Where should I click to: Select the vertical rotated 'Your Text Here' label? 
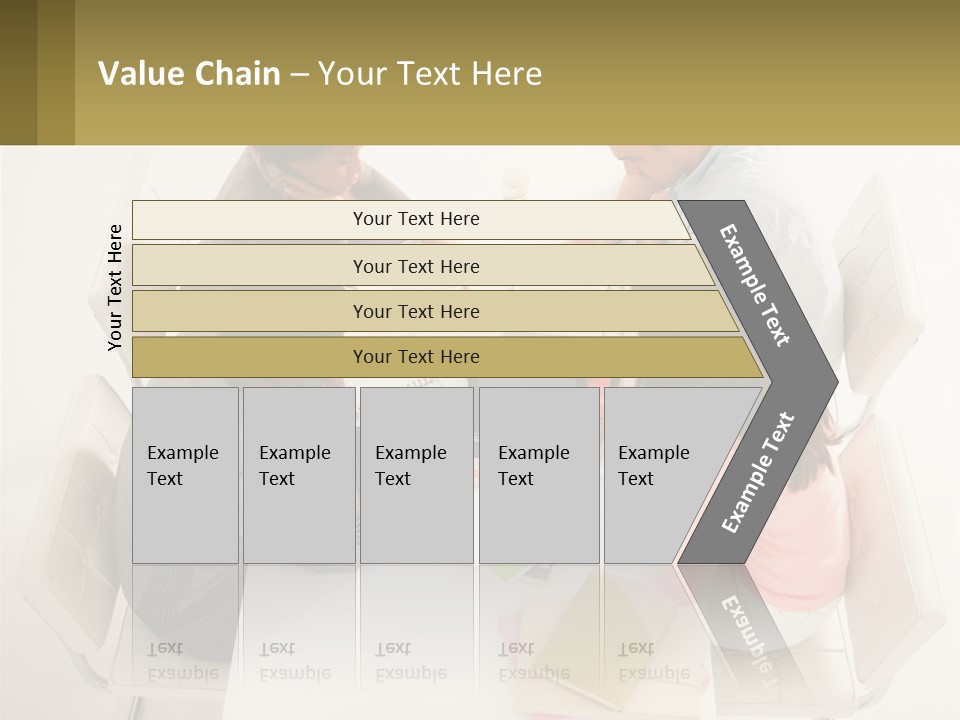[115, 287]
